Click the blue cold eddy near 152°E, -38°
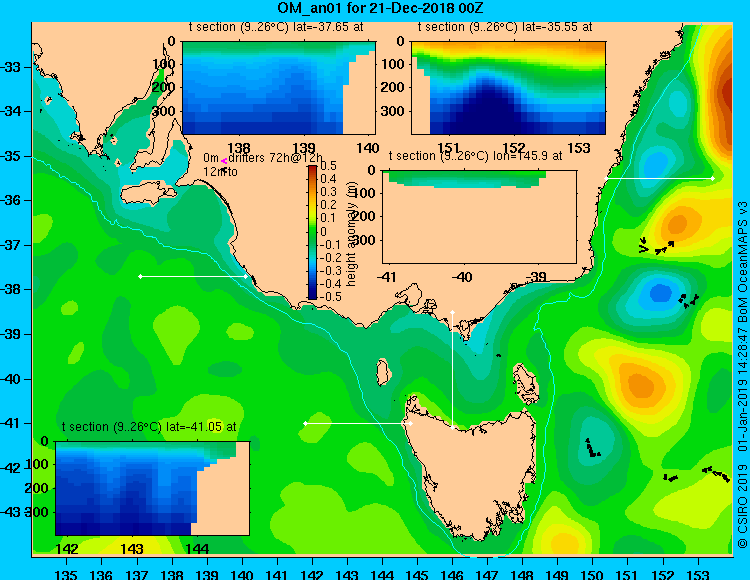 point(661,292)
